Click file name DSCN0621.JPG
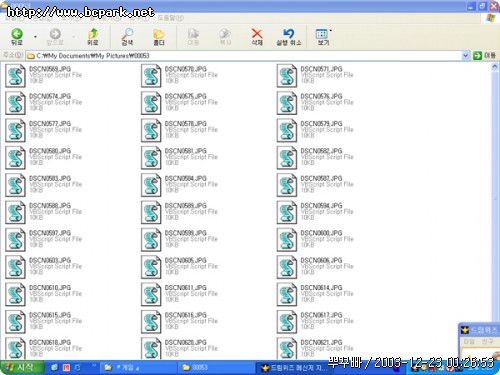Viewport: 500px width, 375px height. [x=321, y=342]
